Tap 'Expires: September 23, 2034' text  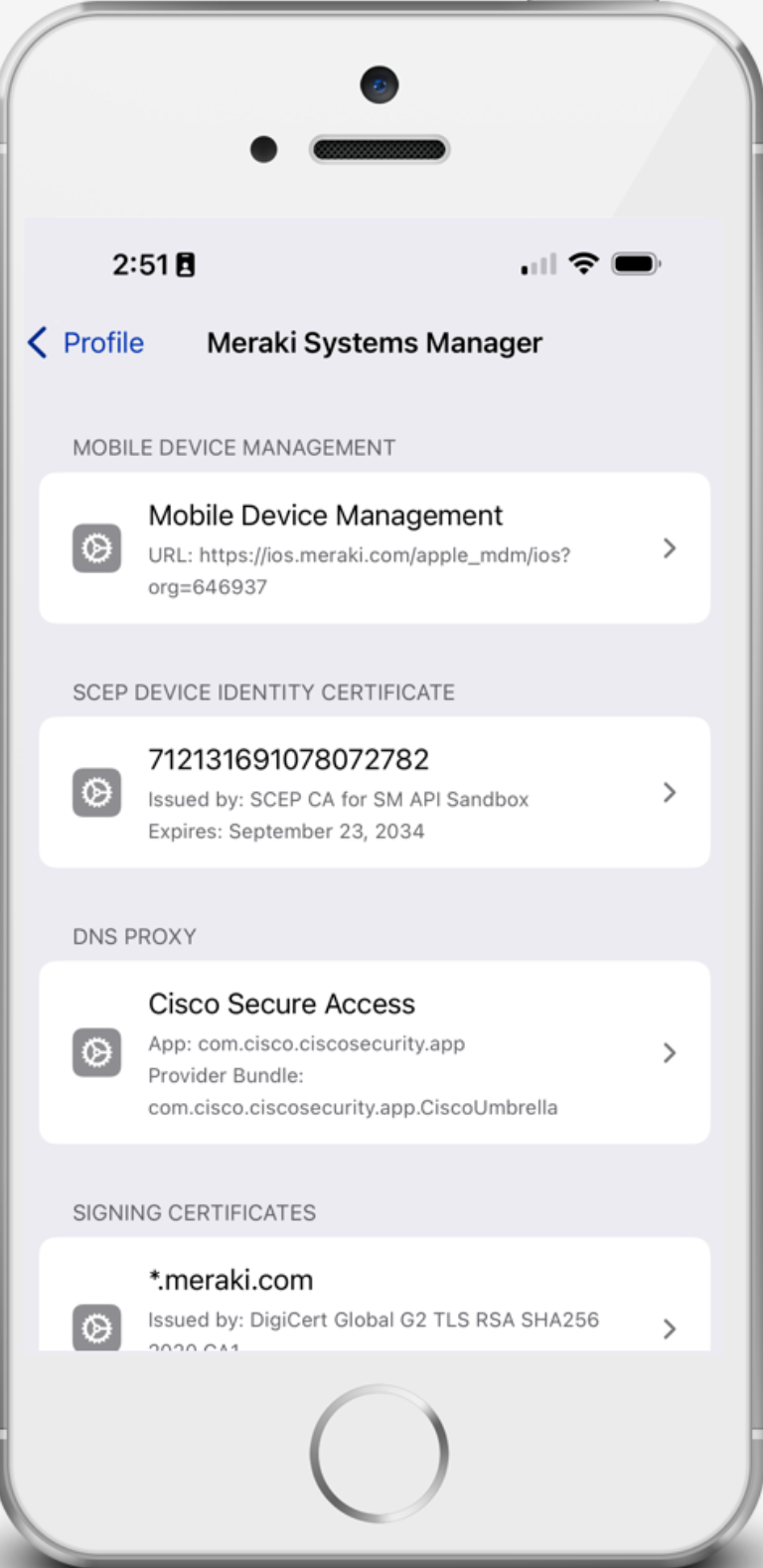(286, 831)
